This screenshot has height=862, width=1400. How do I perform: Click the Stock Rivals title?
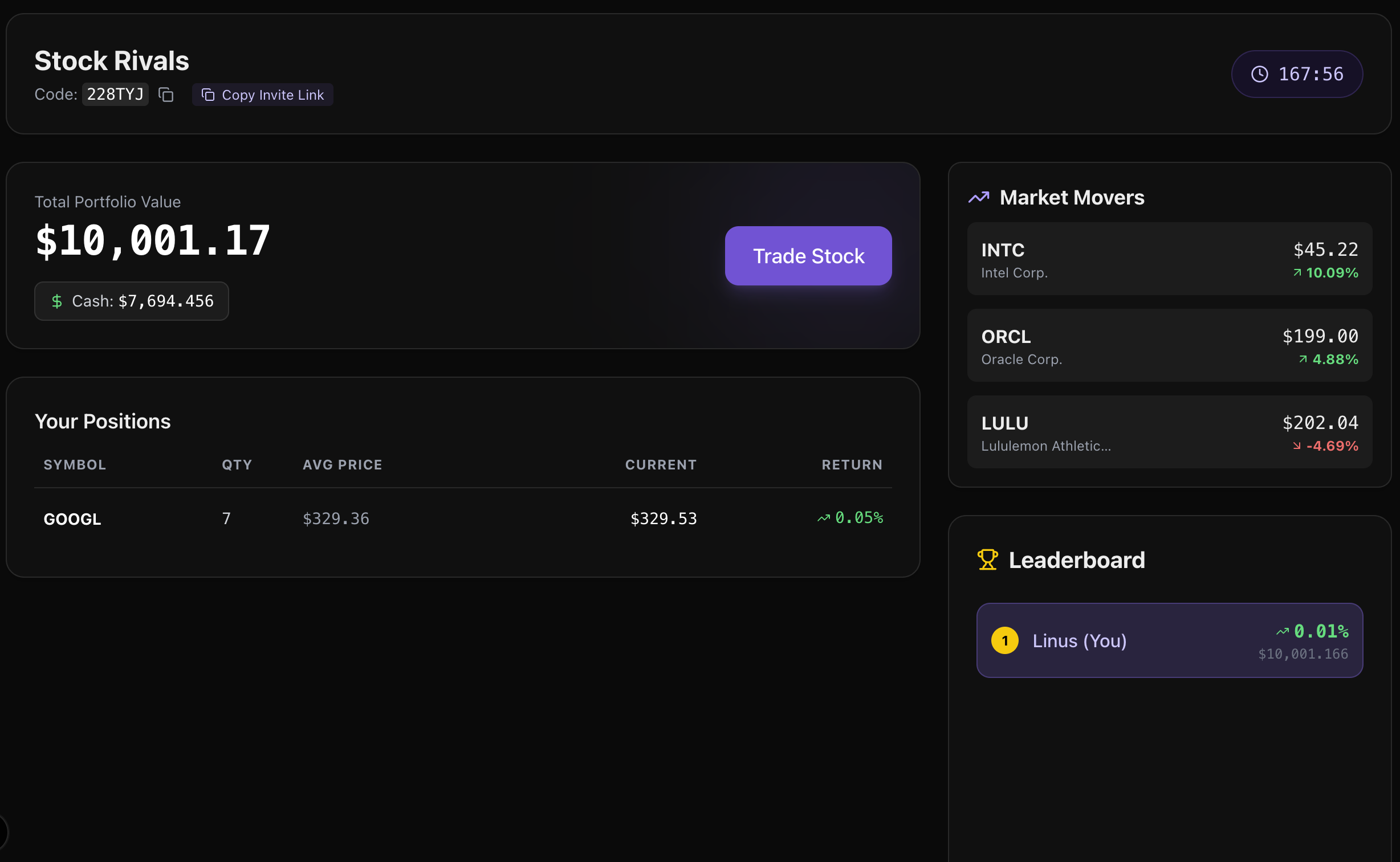[x=112, y=60]
